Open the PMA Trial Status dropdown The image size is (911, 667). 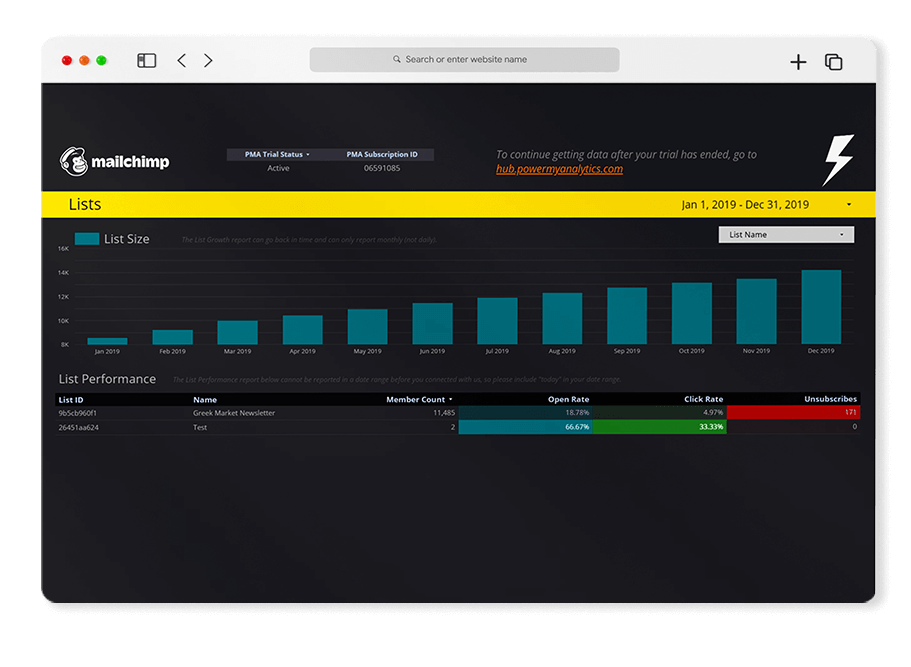coord(277,154)
